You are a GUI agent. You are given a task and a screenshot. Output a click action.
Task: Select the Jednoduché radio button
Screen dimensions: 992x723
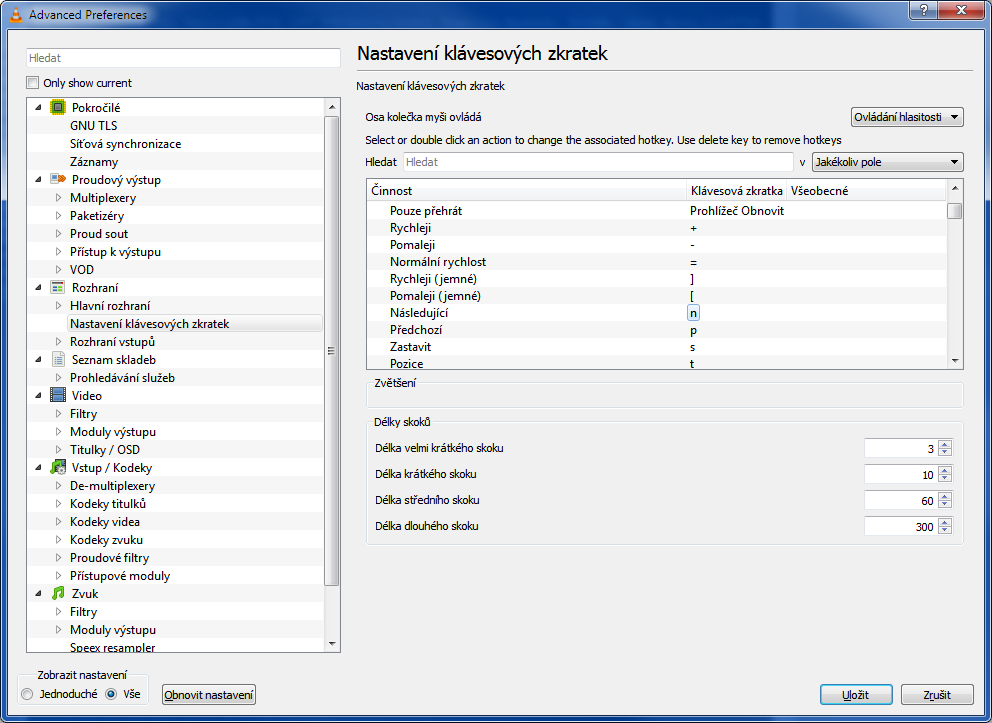[x=27, y=694]
